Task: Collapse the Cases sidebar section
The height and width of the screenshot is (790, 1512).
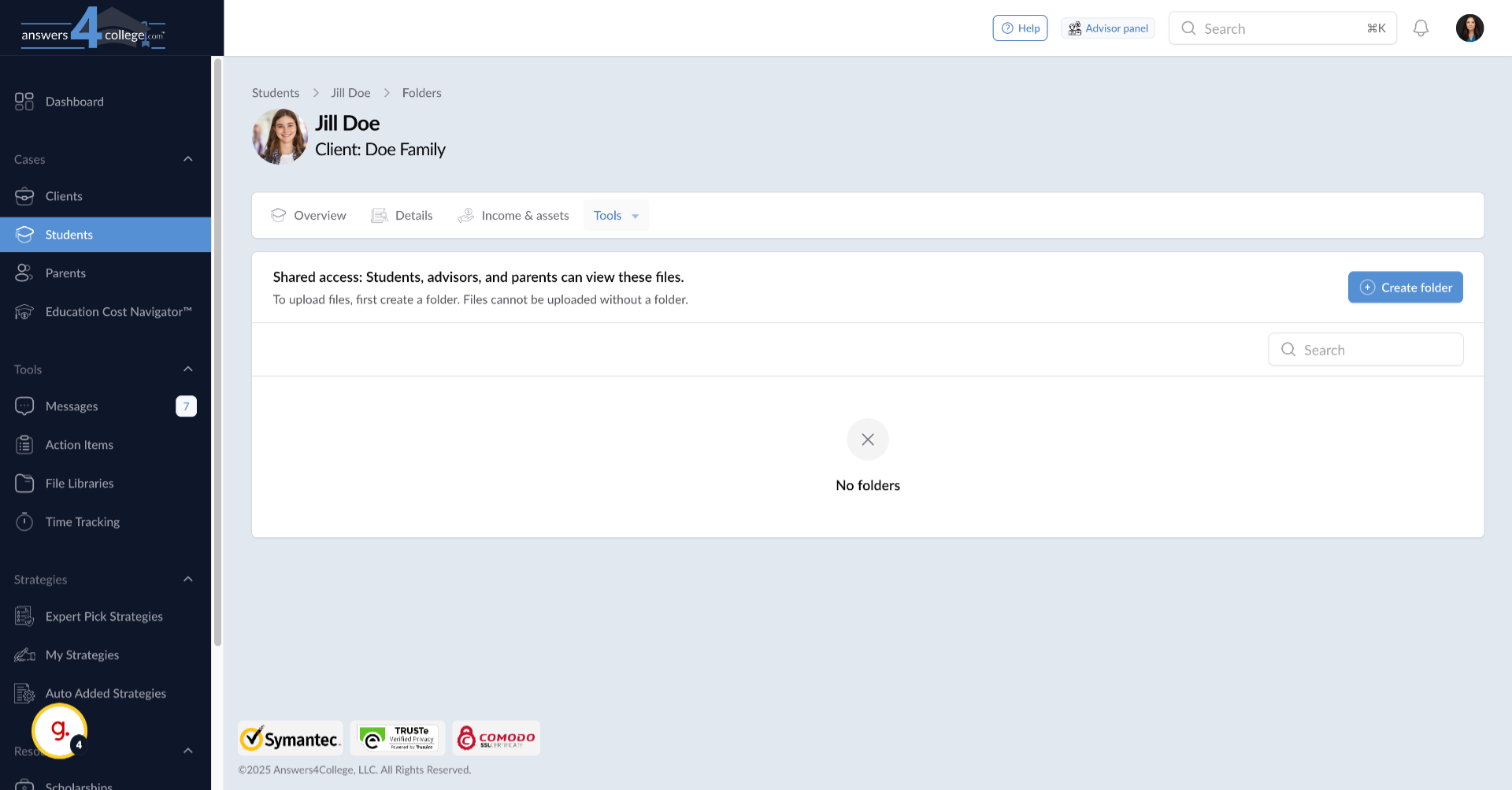Action: click(187, 158)
